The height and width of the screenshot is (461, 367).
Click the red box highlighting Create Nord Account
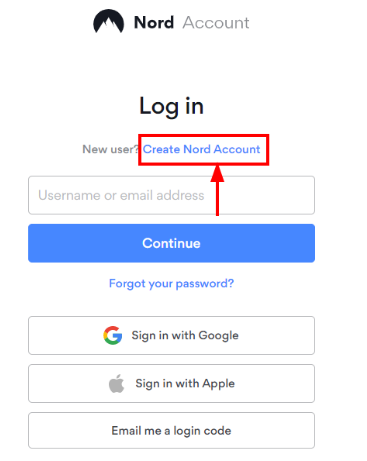click(204, 150)
